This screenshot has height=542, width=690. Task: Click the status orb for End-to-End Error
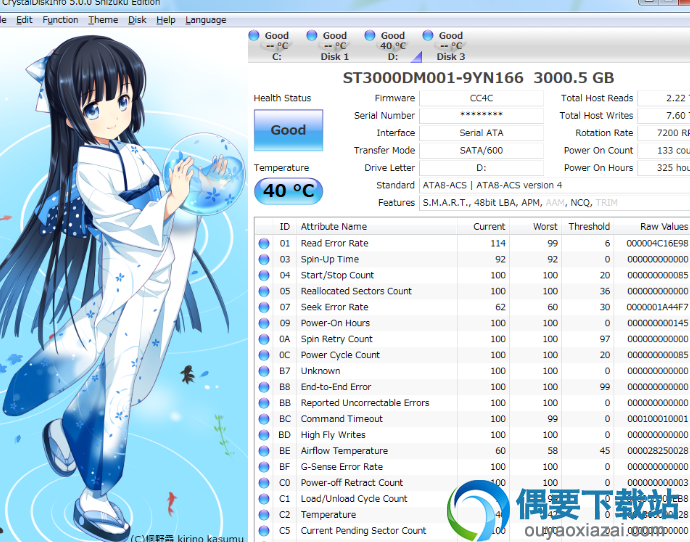(264, 387)
